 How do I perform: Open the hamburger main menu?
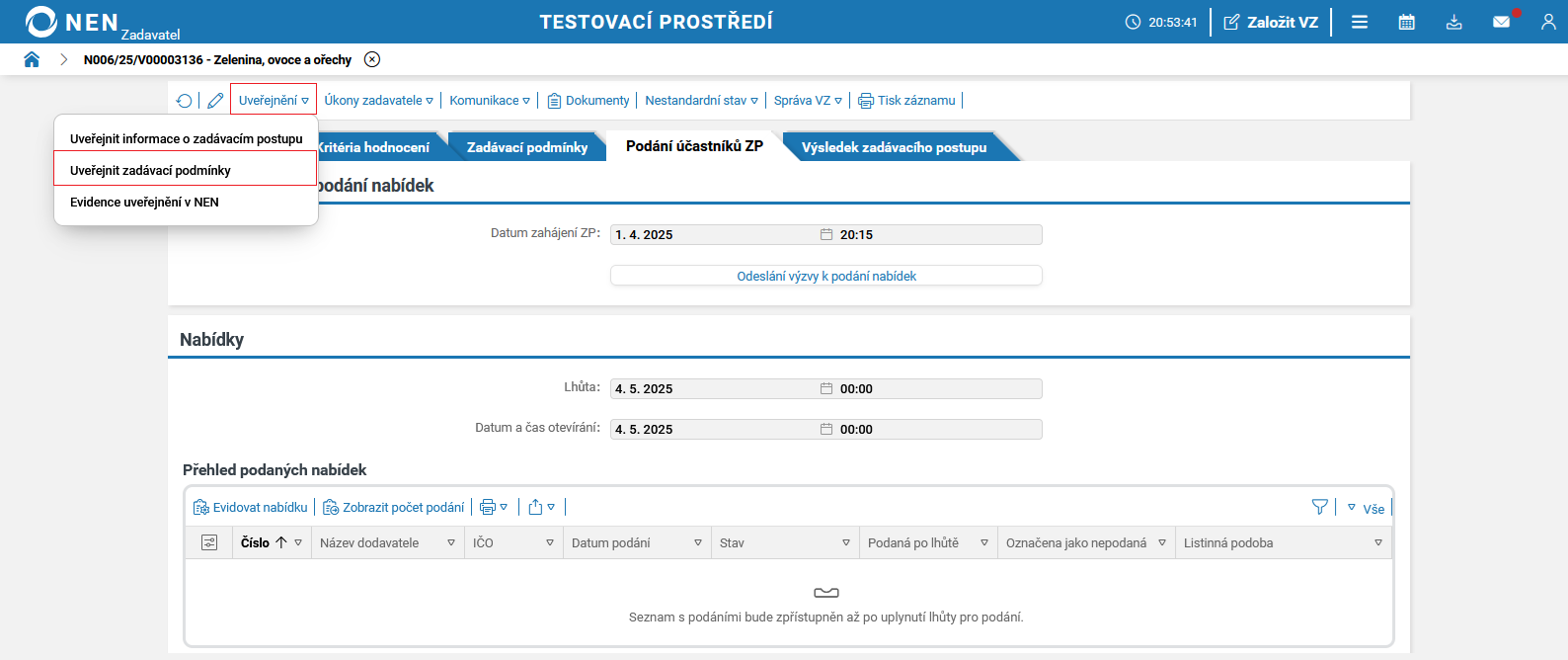[1360, 22]
